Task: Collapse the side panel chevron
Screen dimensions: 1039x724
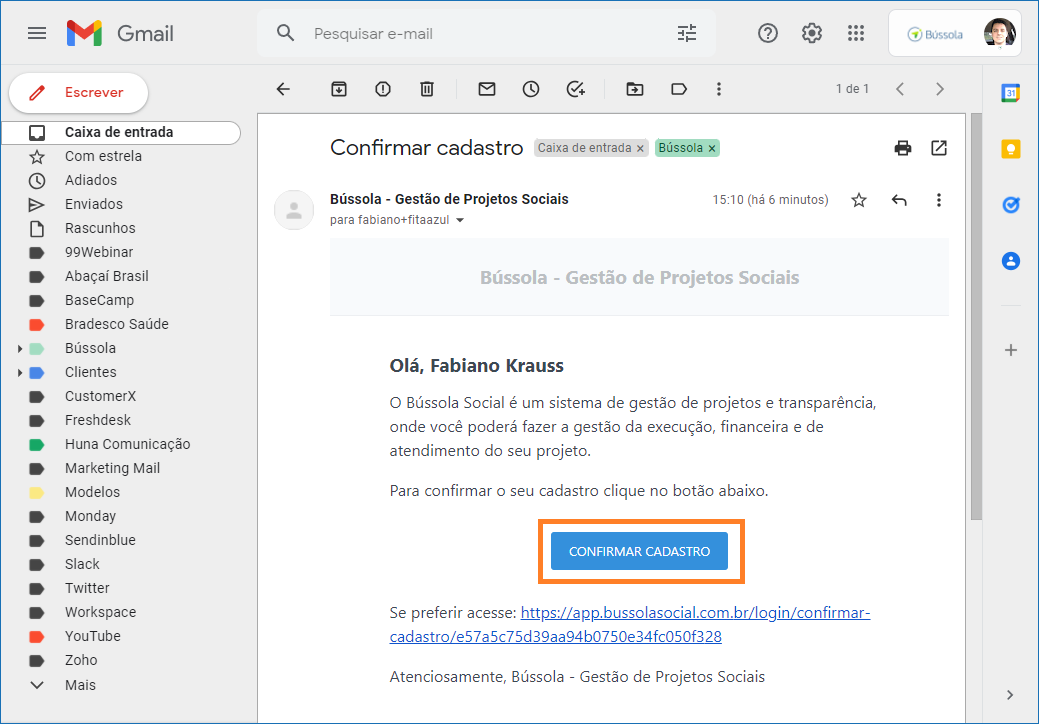Action: (x=1010, y=695)
